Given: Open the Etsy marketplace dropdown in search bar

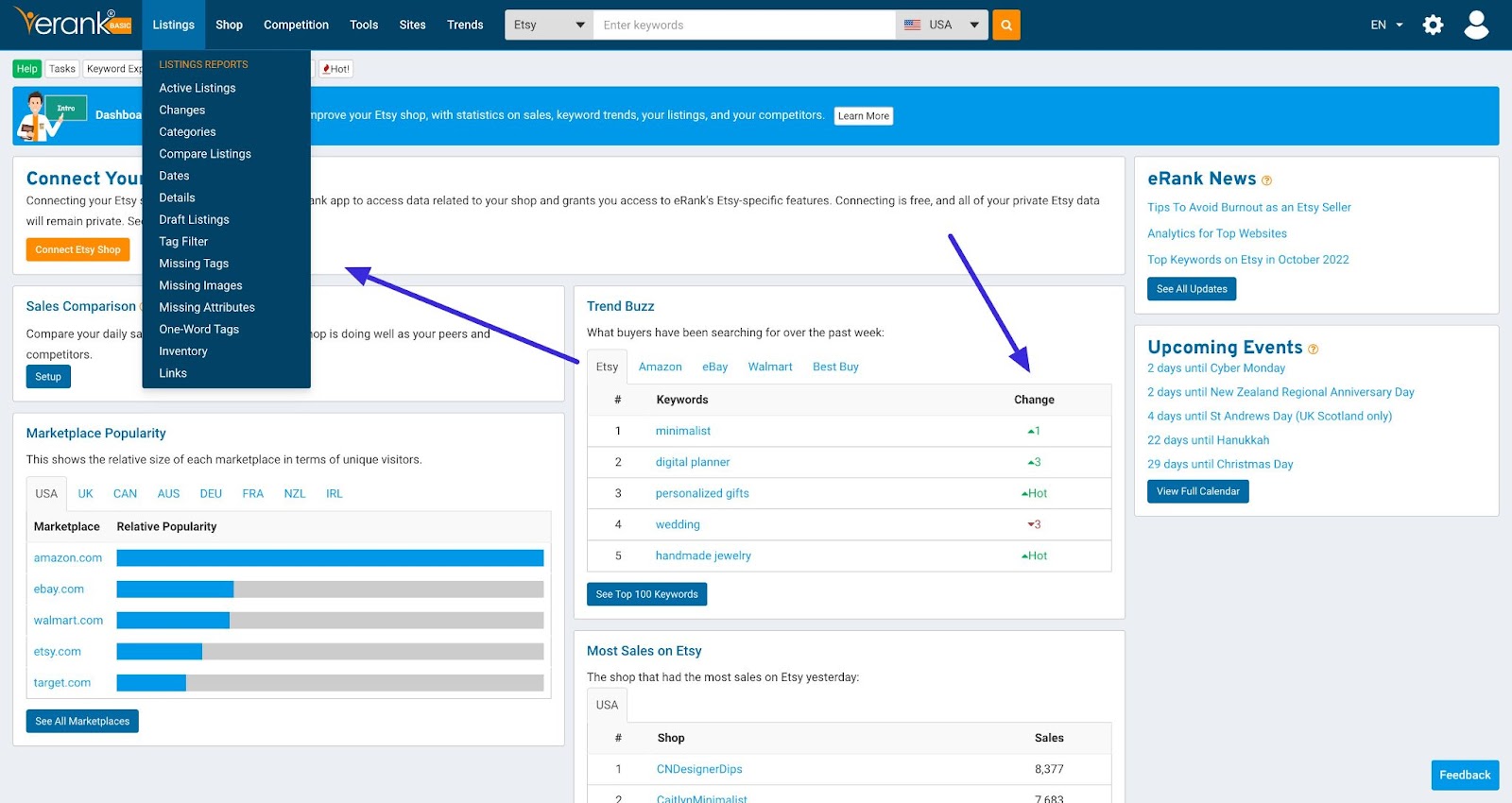Looking at the screenshot, I should (x=549, y=25).
